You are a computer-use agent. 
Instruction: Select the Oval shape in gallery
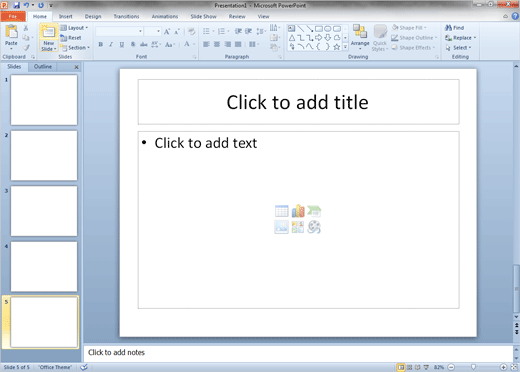328,29
